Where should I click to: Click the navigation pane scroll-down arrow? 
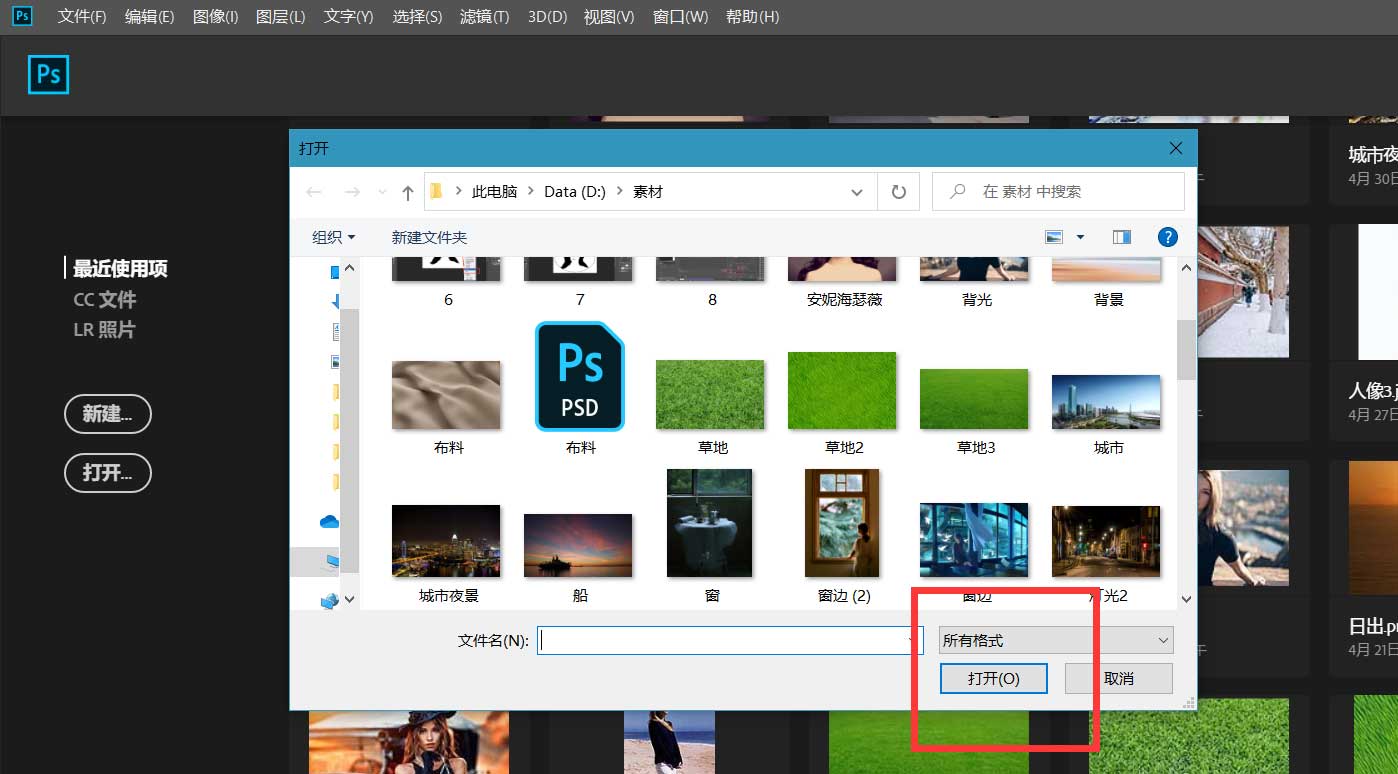pos(349,599)
